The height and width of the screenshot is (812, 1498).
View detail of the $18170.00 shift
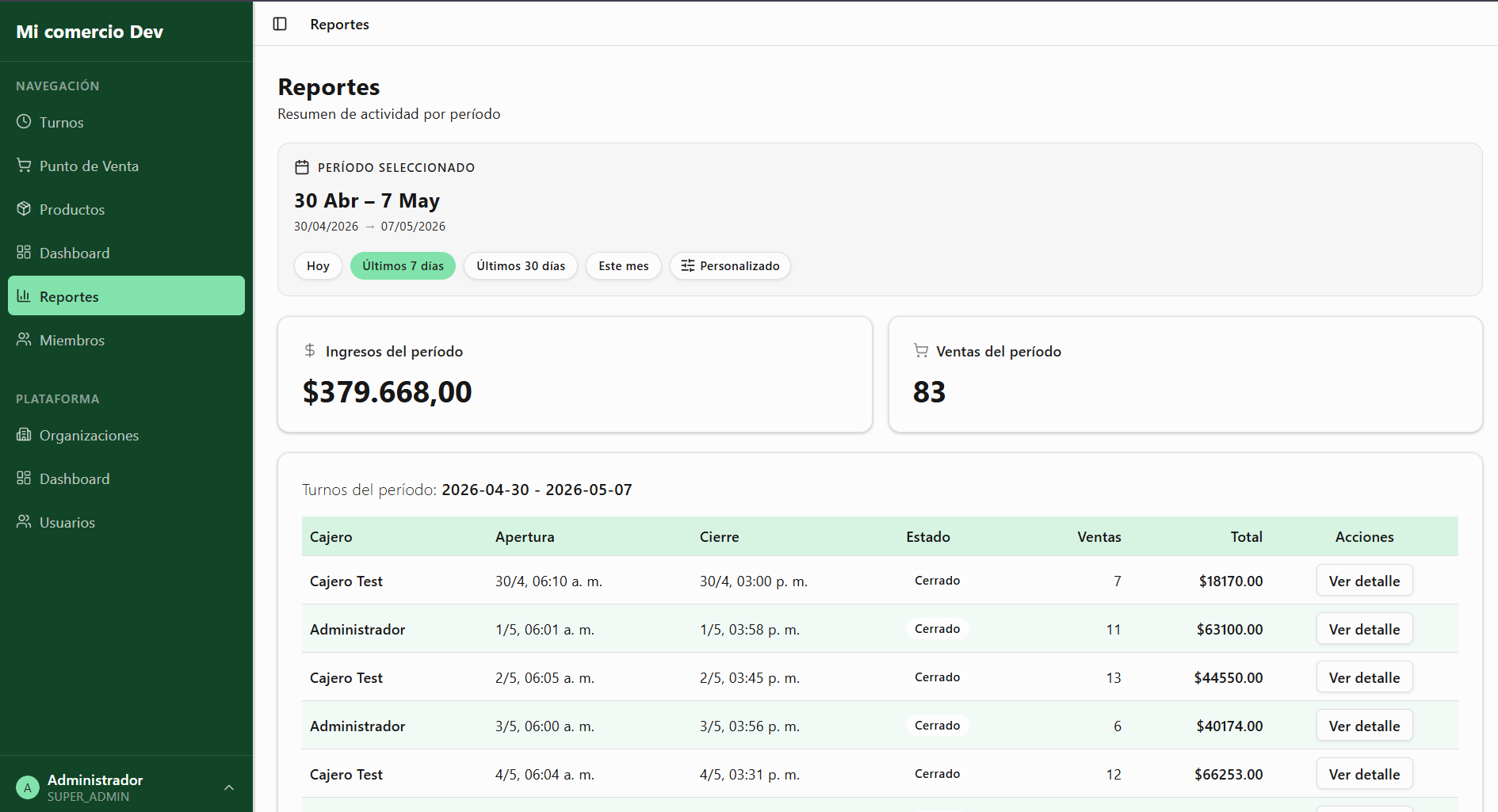[x=1364, y=581]
